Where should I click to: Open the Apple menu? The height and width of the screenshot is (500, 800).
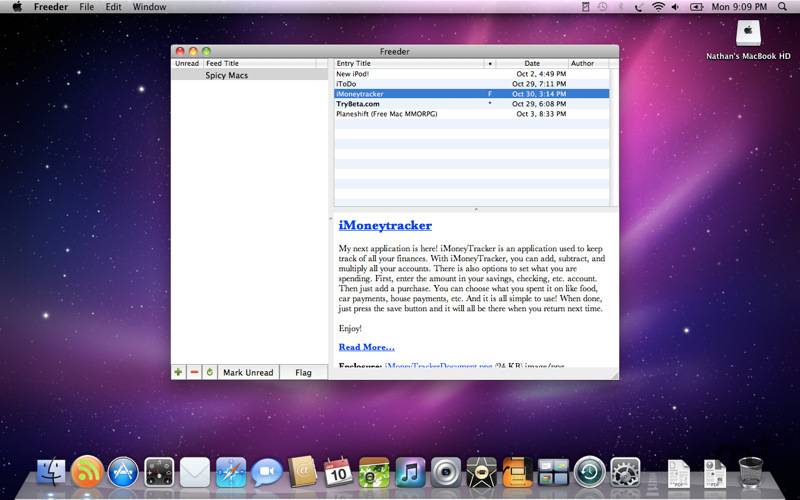[x=17, y=7]
